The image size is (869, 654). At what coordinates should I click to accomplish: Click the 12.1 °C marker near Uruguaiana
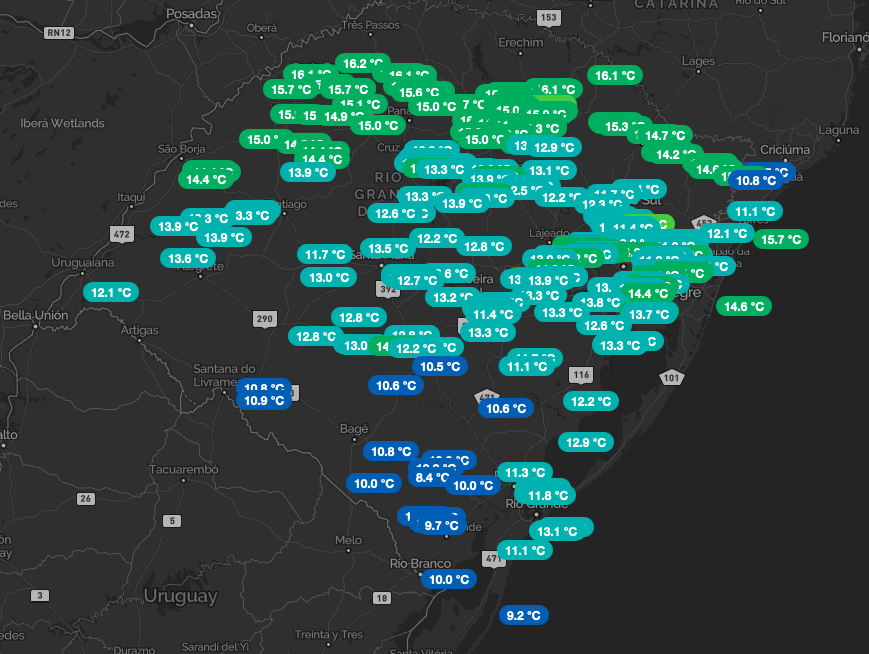point(111,293)
